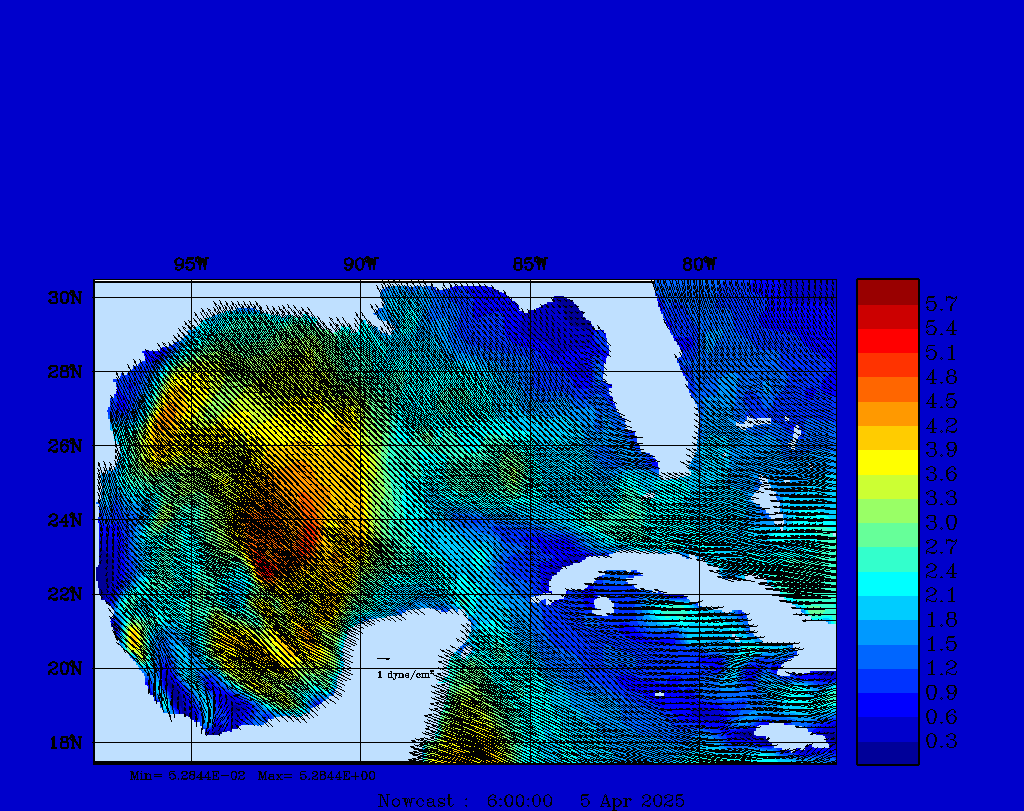Click the 0.6 color bar value
The height and width of the screenshot is (811, 1024).
(941, 716)
